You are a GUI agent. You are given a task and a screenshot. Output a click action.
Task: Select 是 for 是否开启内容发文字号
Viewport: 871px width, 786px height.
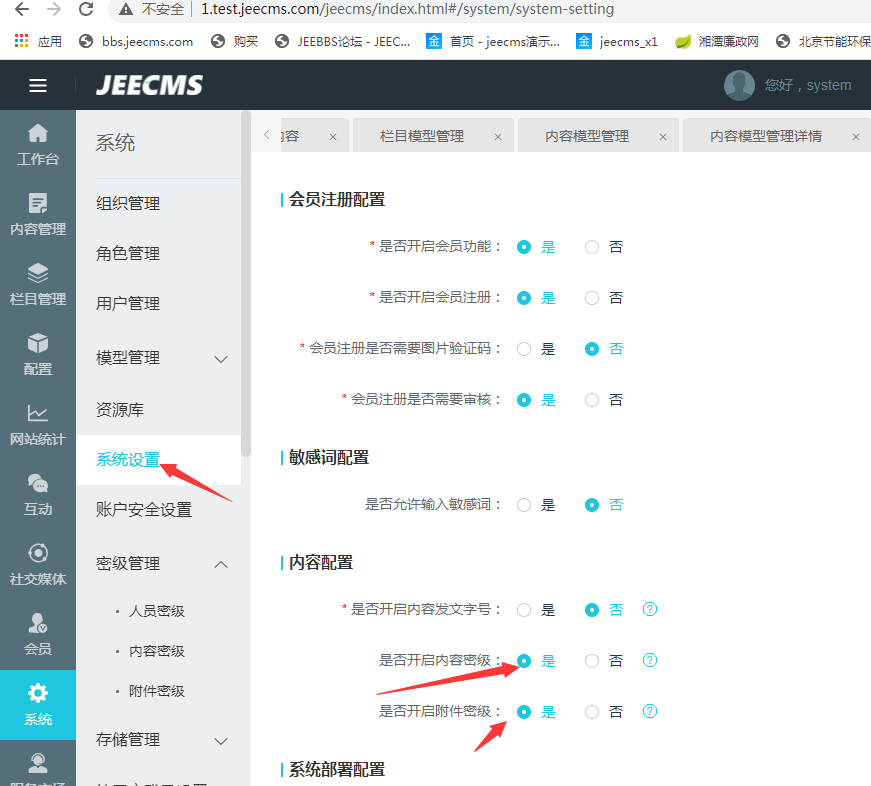coord(524,610)
